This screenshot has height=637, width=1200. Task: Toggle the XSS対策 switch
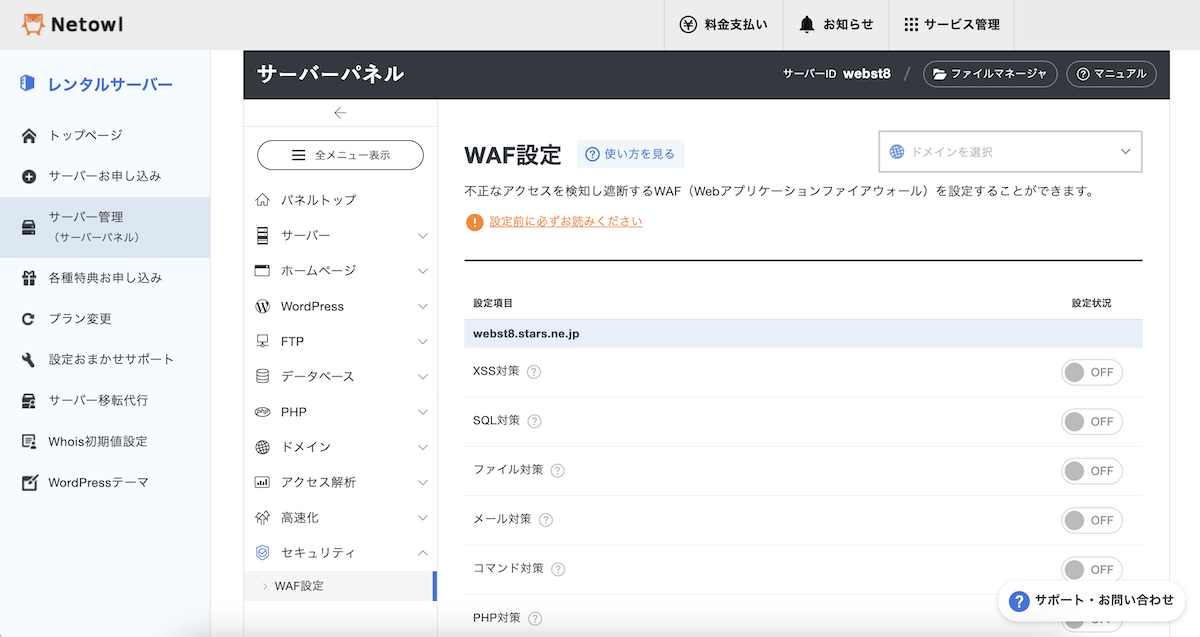coord(1092,372)
